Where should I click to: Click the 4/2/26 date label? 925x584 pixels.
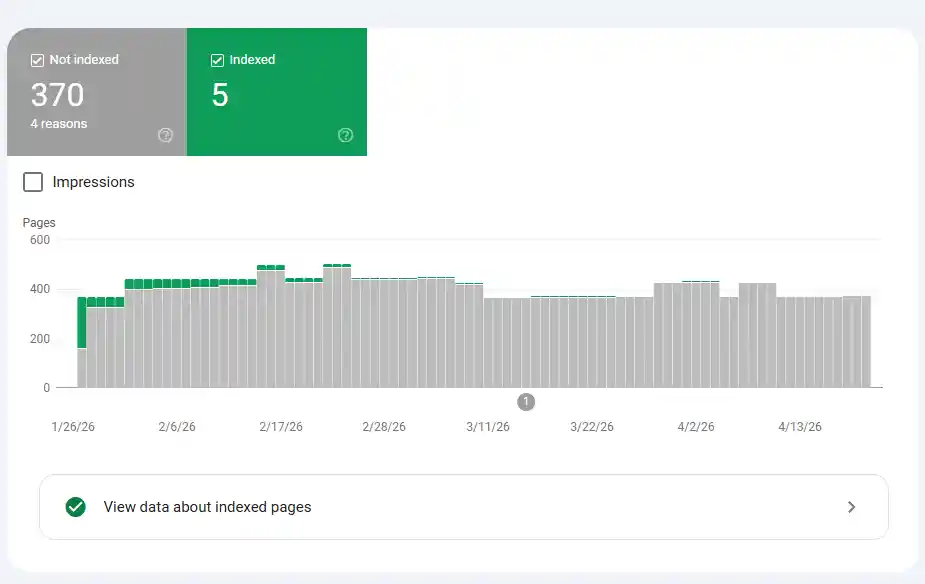(x=696, y=426)
